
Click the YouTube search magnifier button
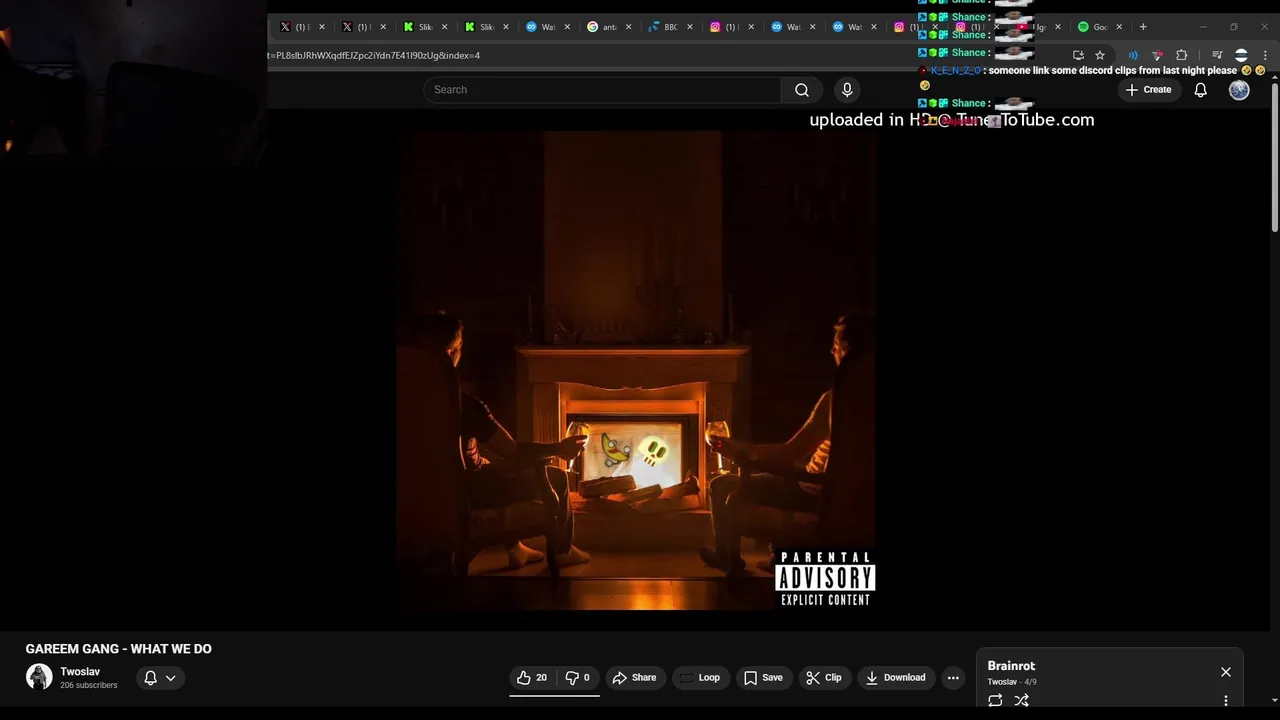pyautogui.click(x=801, y=90)
